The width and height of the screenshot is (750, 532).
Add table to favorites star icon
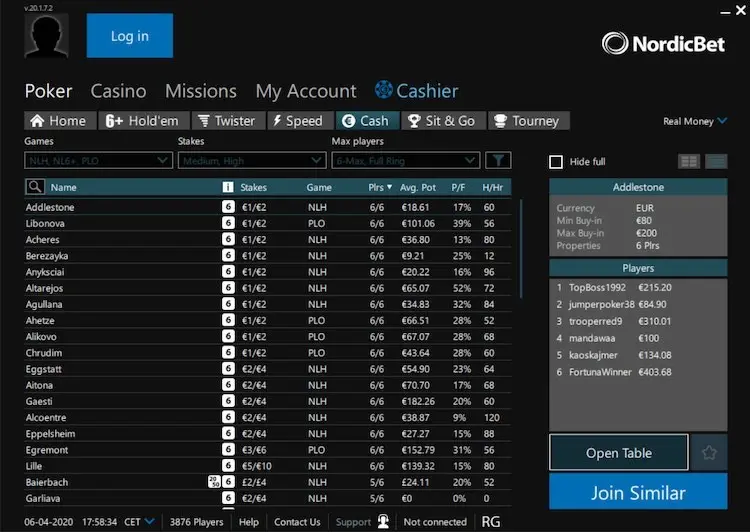click(709, 453)
